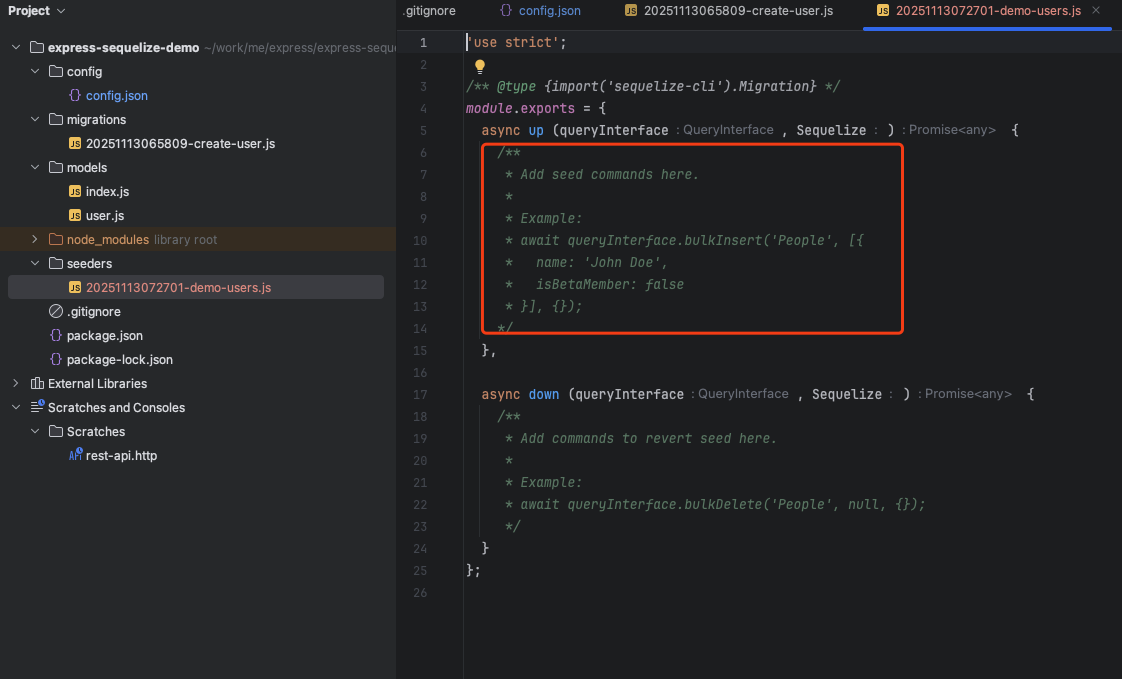The width and height of the screenshot is (1122, 679).
Task: Switch to the 20251113065809-create-user.js tab
Action: [728, 11]
